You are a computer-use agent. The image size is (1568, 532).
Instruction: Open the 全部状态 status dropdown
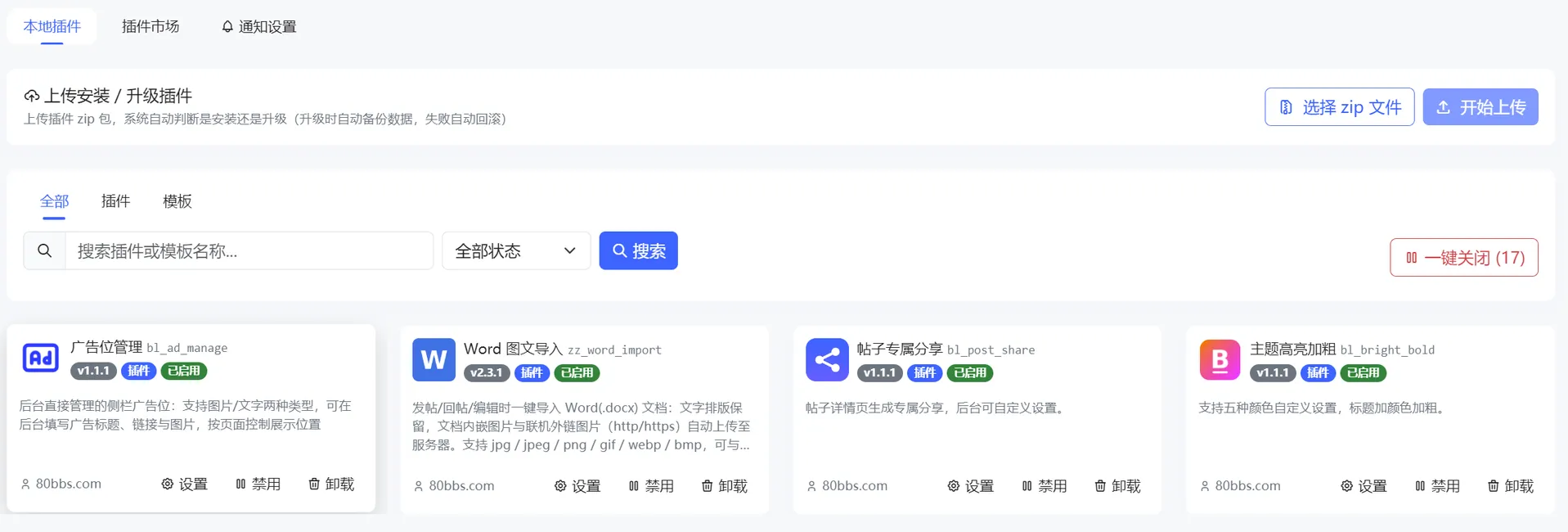point(516,250)
